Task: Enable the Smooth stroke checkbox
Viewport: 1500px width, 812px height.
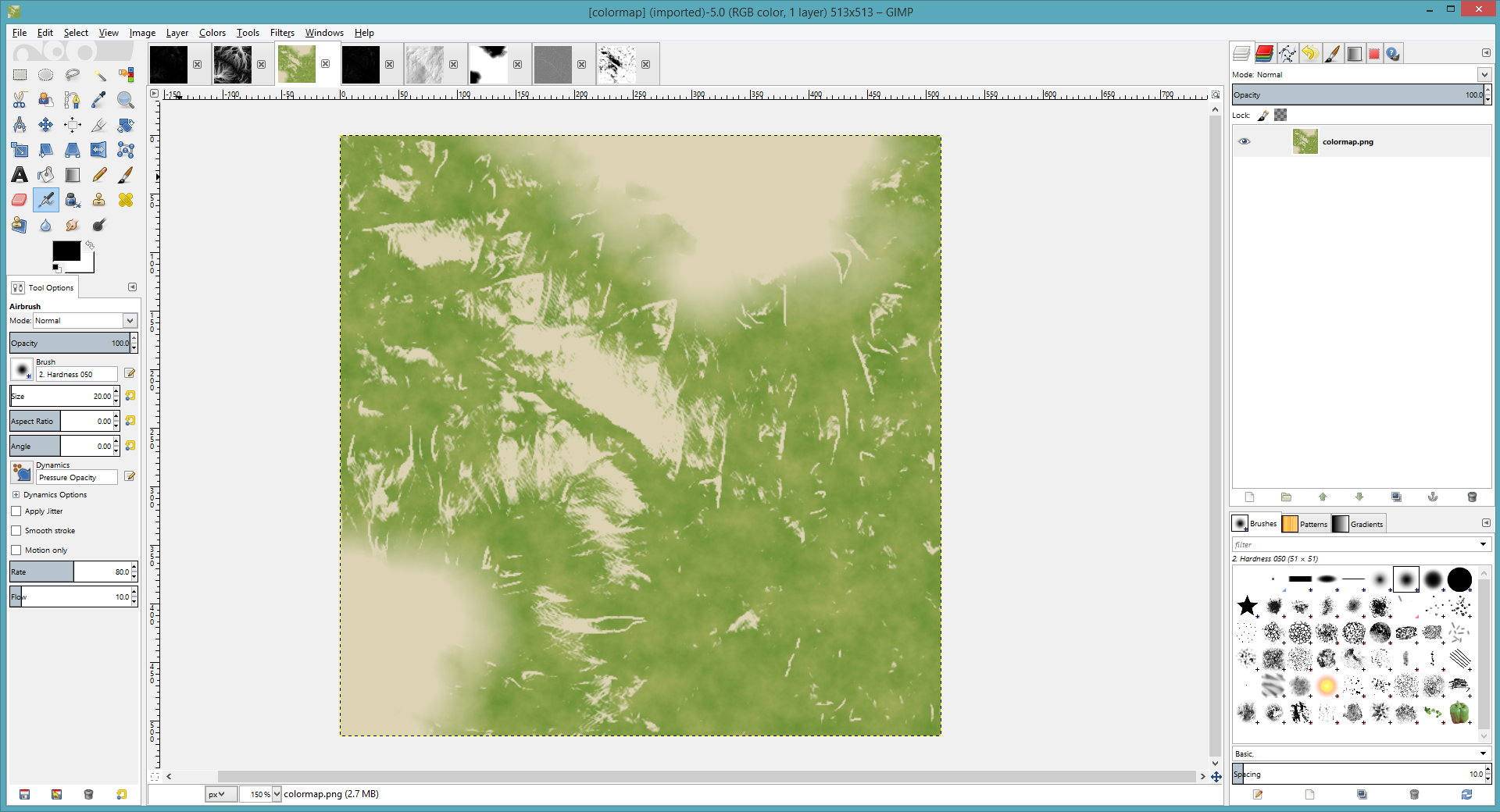Action: tap(16, 531)
